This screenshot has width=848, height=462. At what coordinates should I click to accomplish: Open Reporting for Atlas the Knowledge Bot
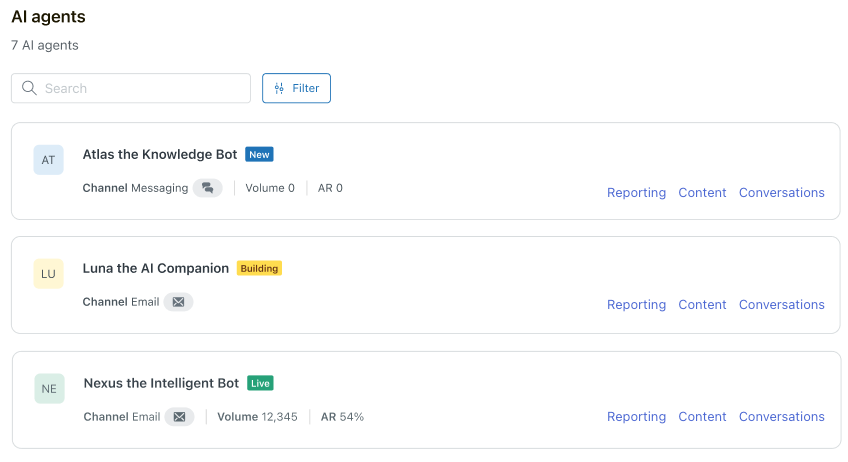pyautogui.click(x=636, y=193)
